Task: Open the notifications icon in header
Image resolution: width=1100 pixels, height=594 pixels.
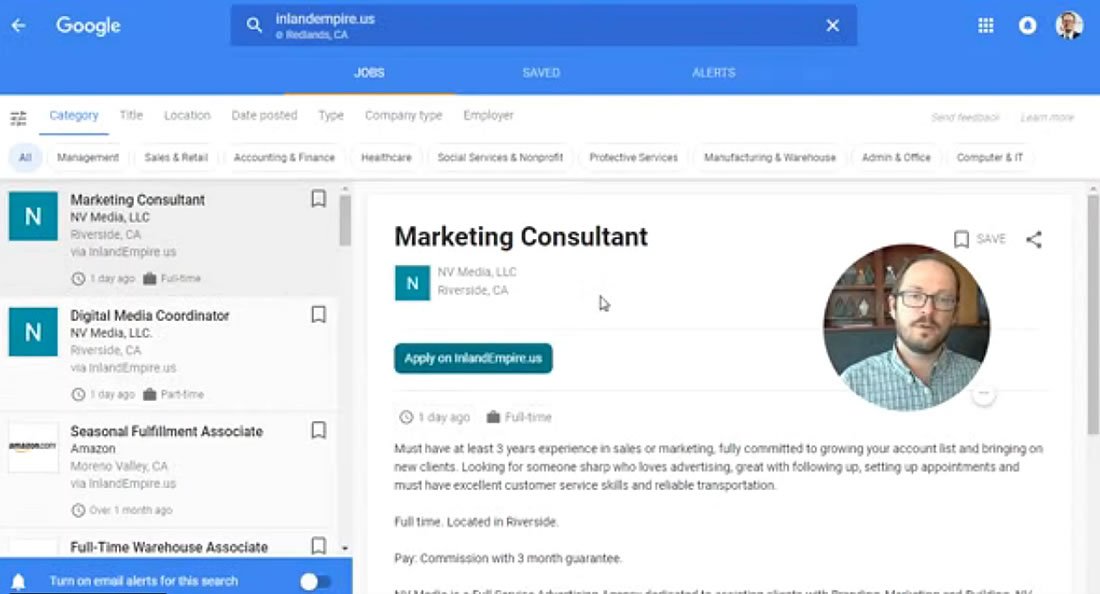Action: (1028, 25)
